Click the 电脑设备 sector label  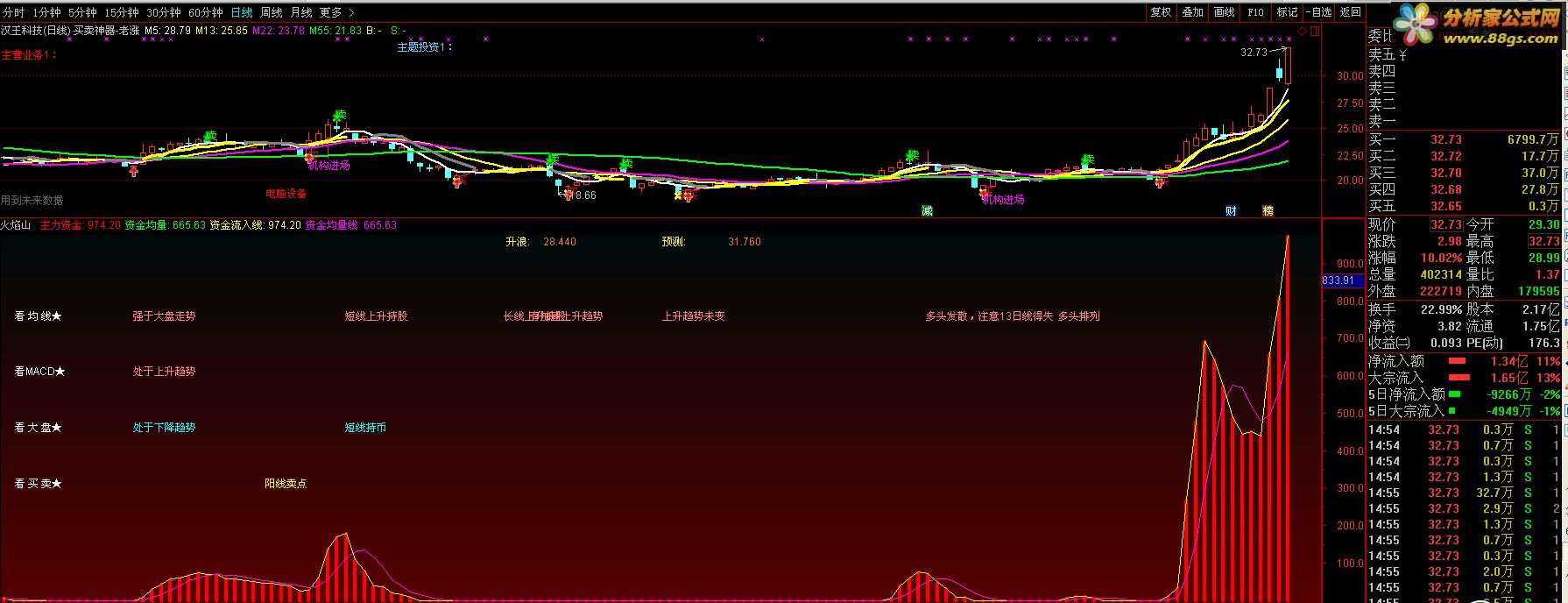(x=286, y=193)
